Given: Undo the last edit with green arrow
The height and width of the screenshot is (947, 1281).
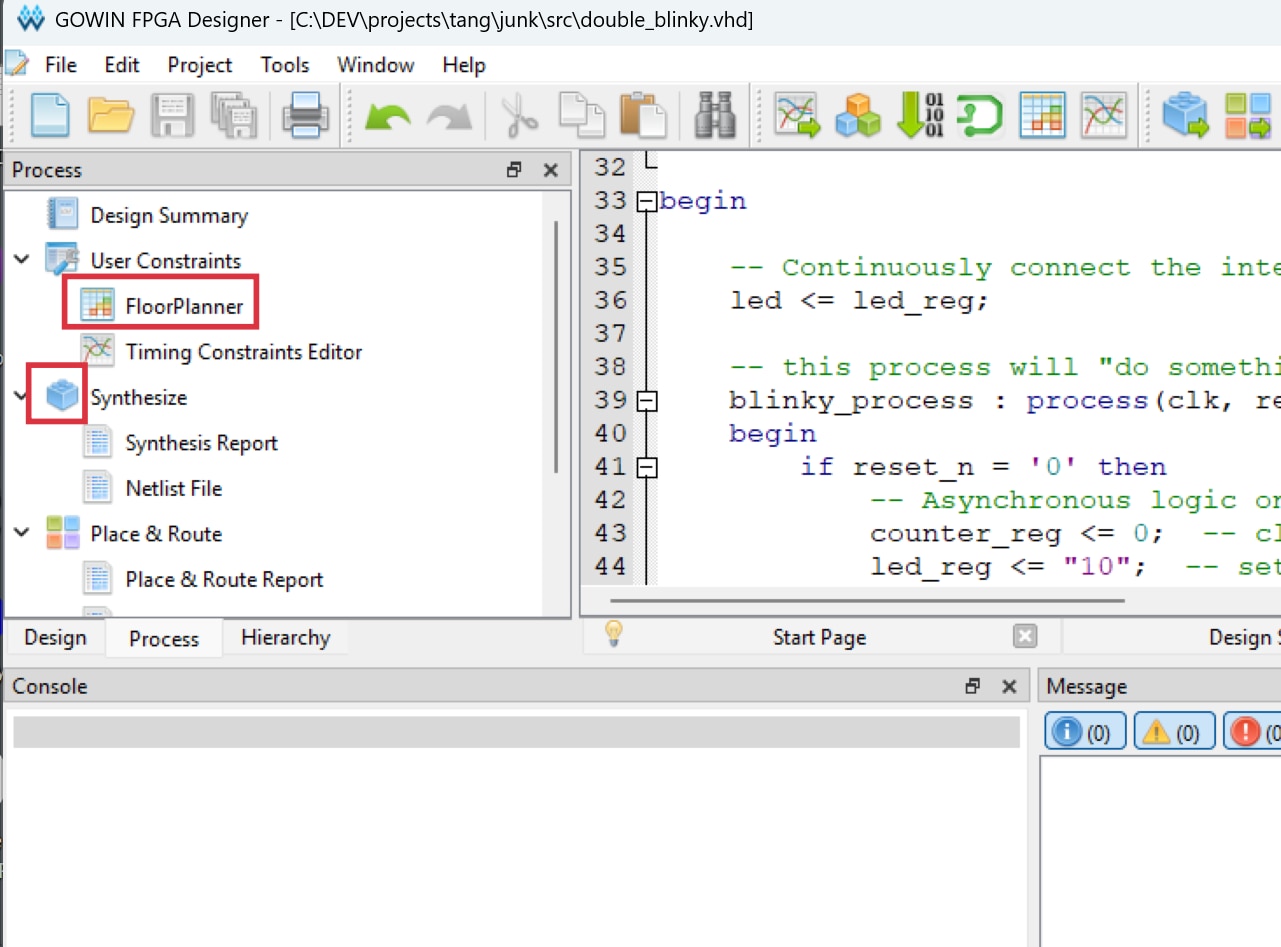Looking at the screenshot, I should [388, 116].
